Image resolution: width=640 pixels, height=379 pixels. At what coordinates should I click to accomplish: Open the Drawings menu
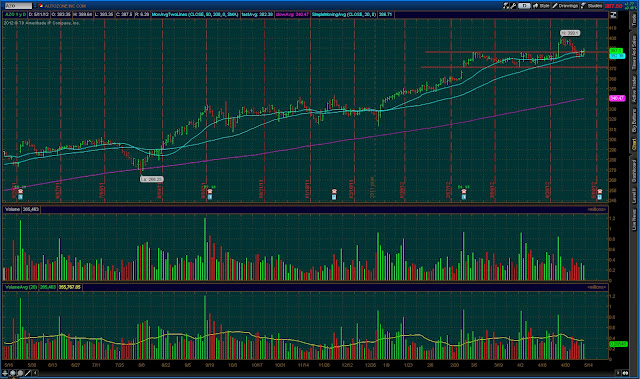coord(565,6)
